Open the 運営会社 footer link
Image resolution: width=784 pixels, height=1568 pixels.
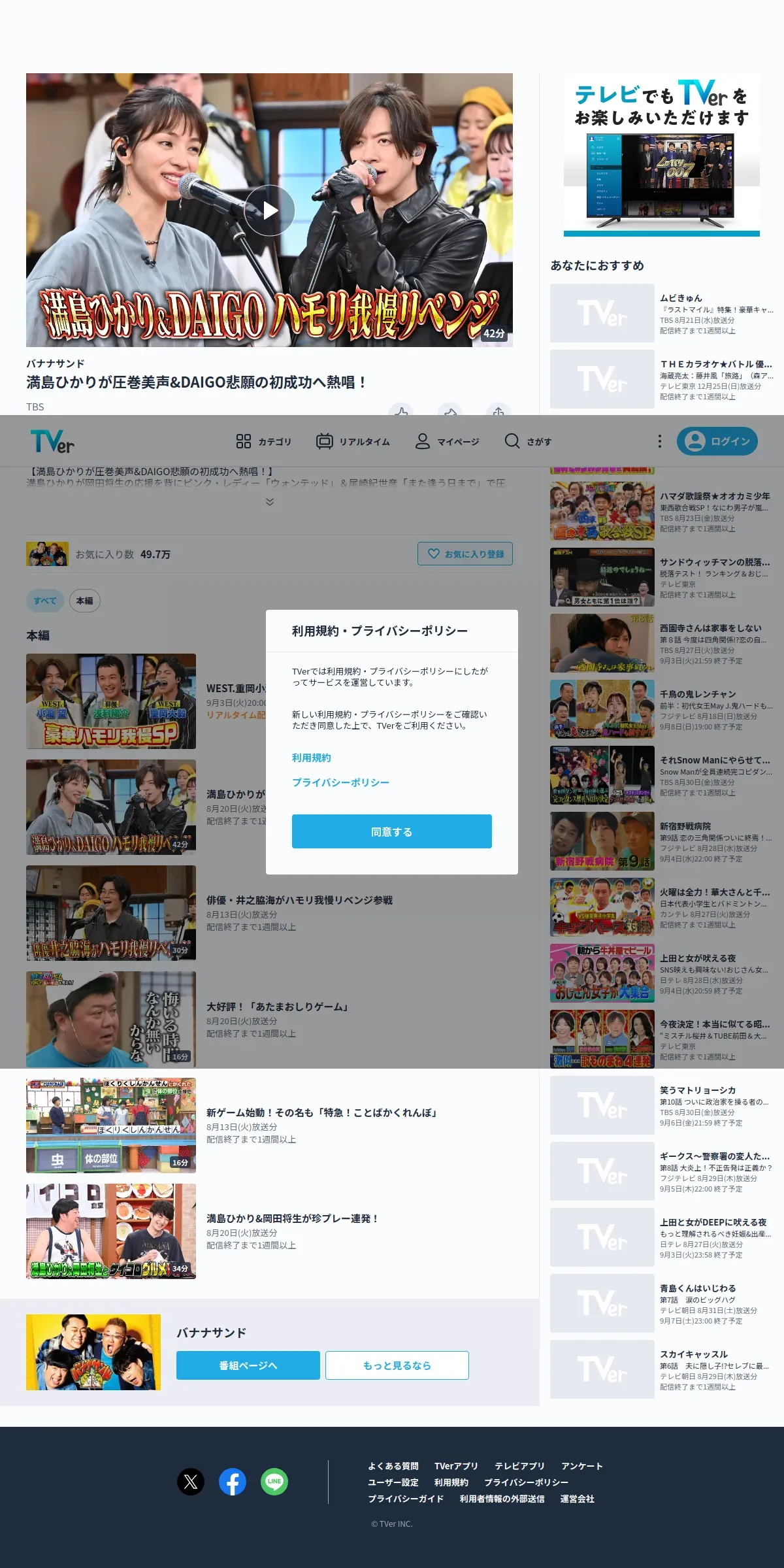[x=578, y=1499]
